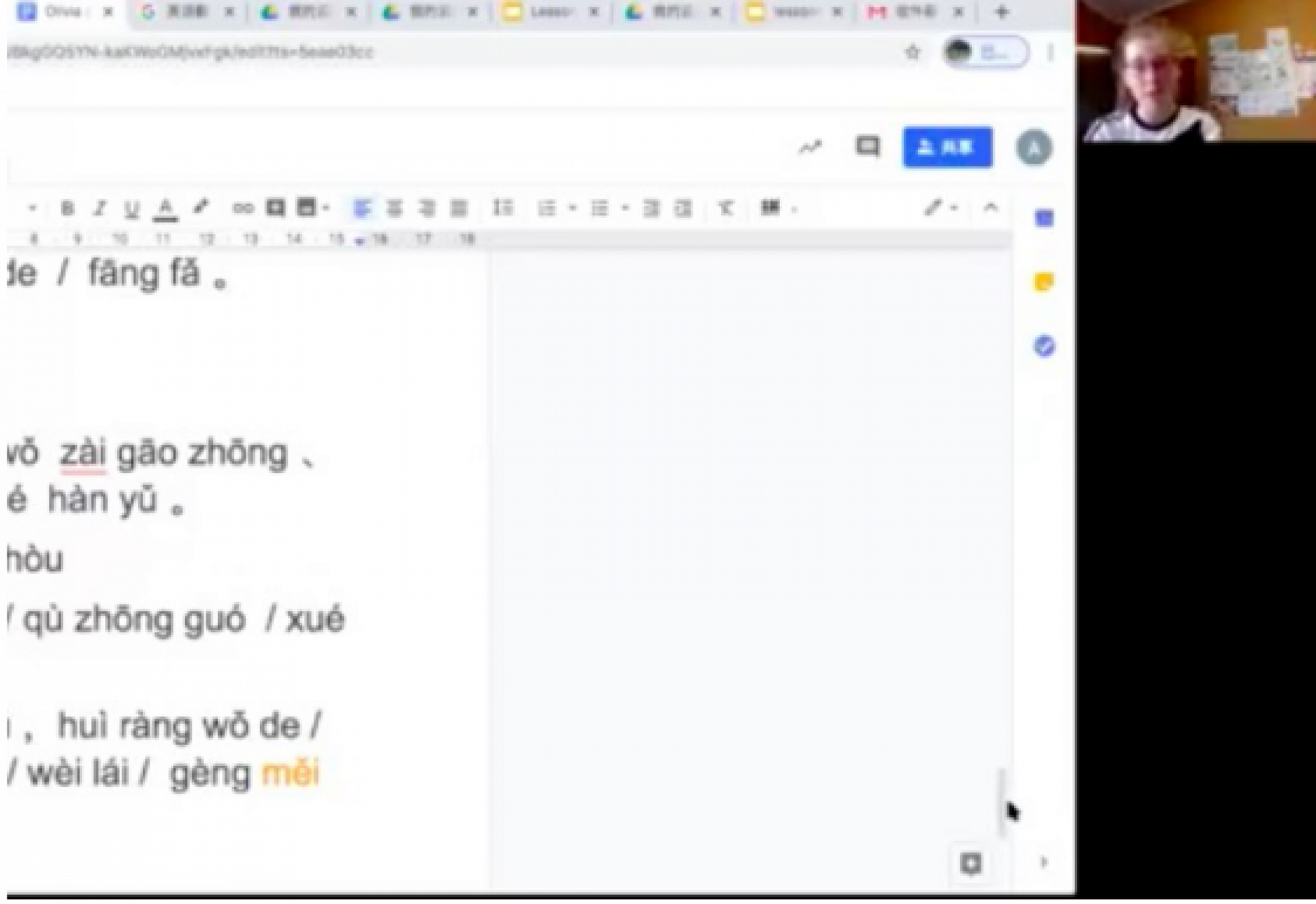Toggle underline formatting in toolbar

(x=132, y=209)
